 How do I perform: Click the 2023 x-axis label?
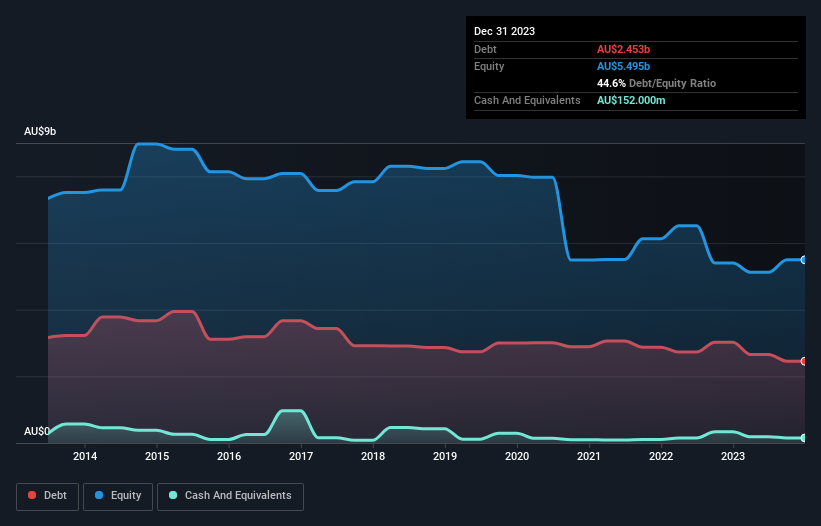point(733,456)
